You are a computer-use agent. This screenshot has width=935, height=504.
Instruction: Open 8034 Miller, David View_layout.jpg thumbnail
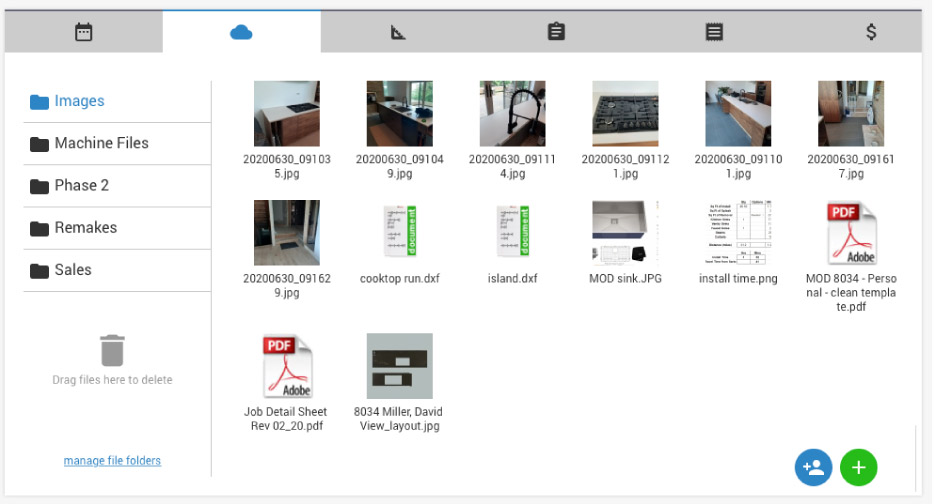tap(400, 366)
